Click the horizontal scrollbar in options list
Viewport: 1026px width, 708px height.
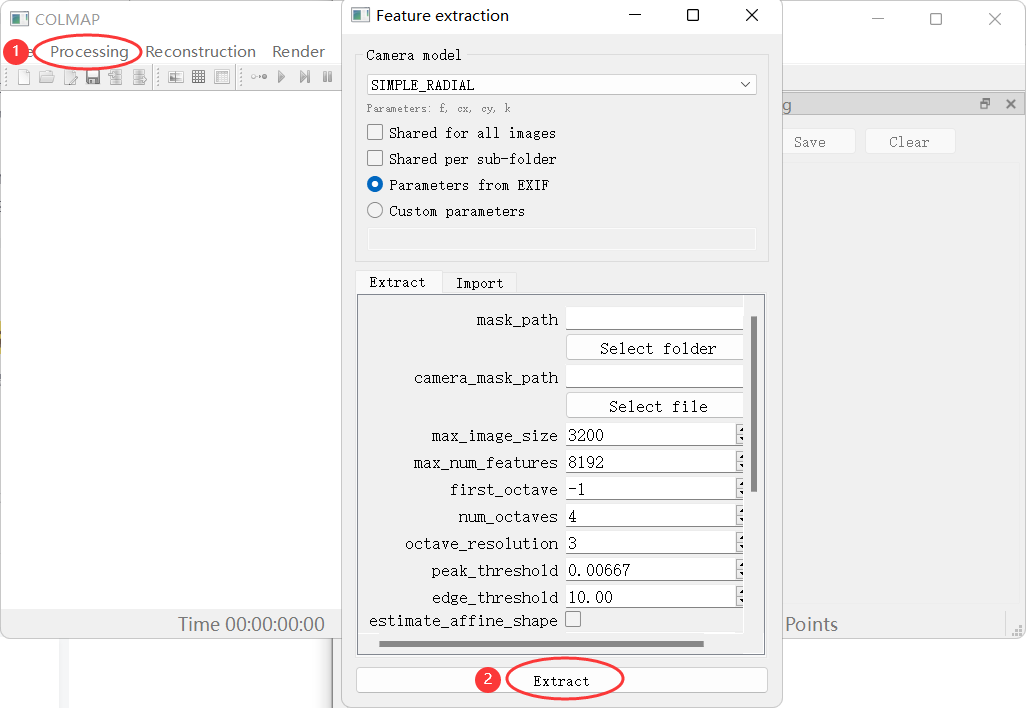pyautogui.click(x=541, y=643)
